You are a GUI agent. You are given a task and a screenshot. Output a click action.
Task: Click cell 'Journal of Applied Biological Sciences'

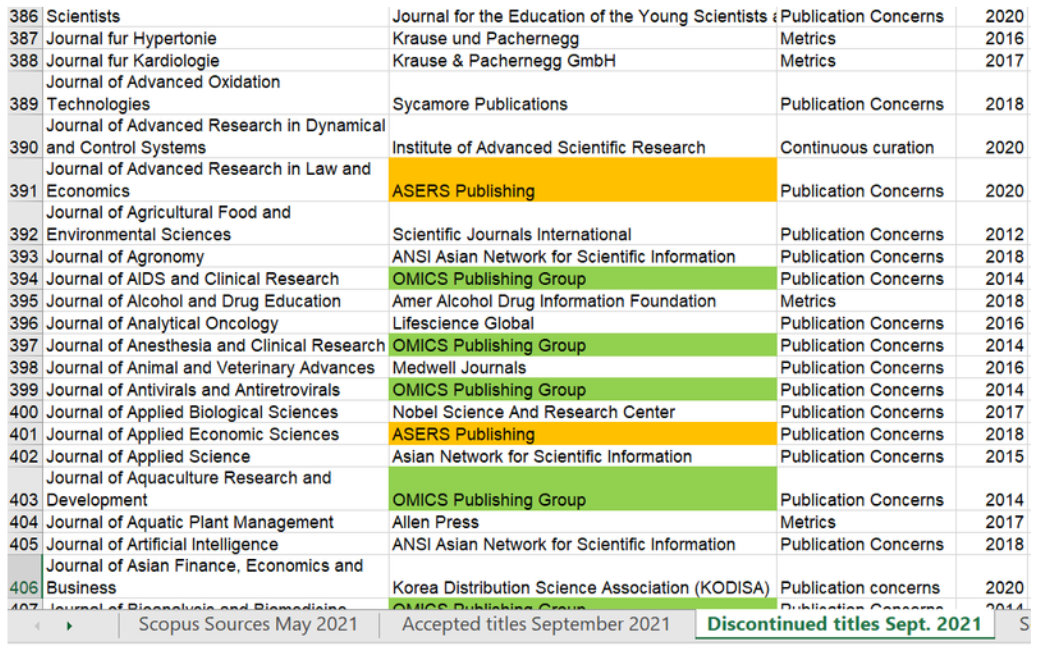click(216, 412)
